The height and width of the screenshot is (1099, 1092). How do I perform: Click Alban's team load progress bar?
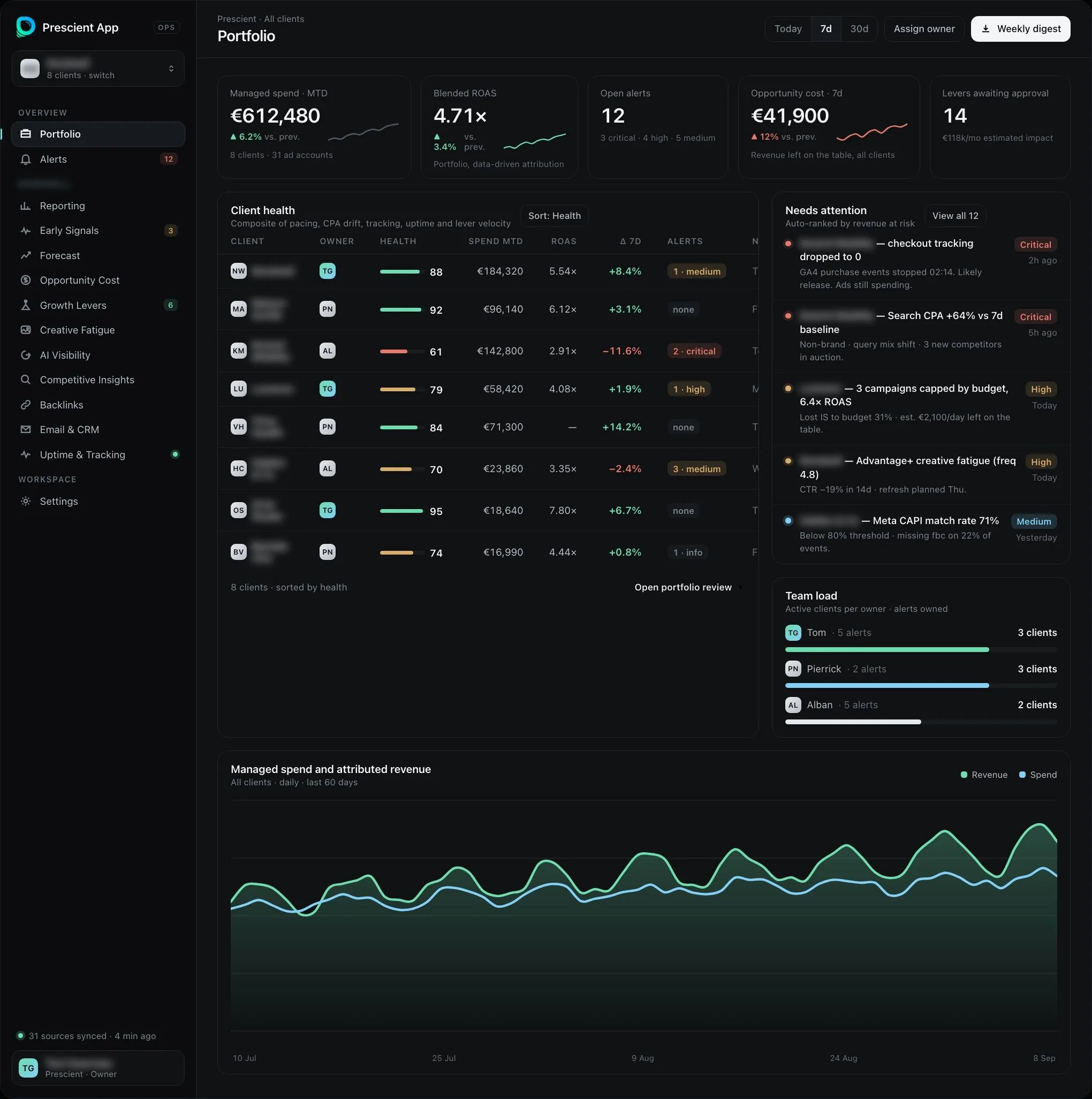tap(921, 722)
